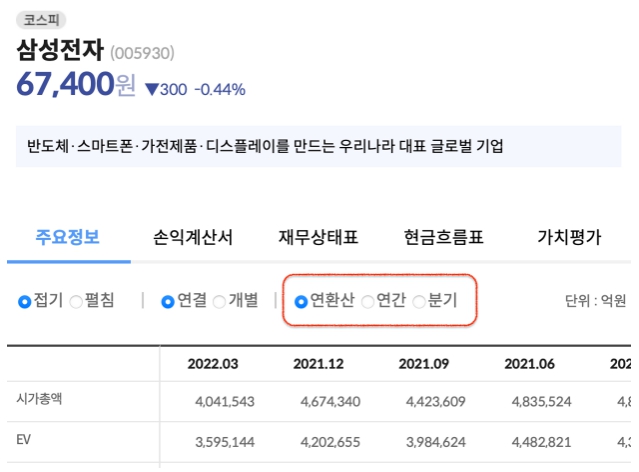Choose the 개별 radio option

tap(219, 302)
